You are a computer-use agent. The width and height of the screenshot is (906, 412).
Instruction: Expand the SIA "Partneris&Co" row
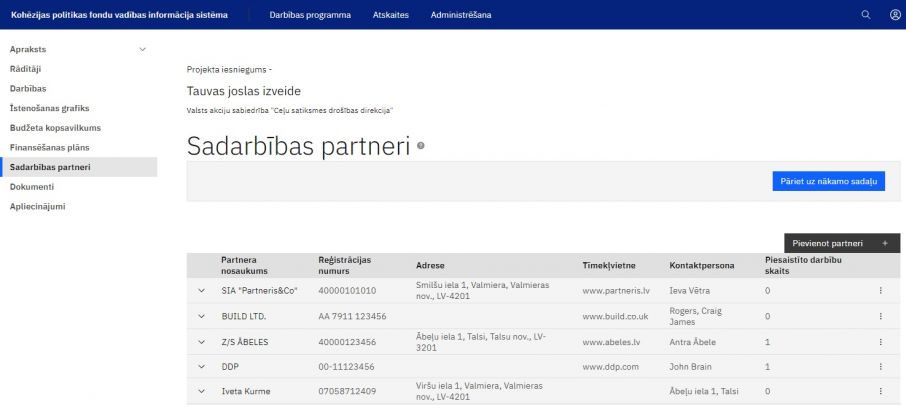(x=201, y=291)
